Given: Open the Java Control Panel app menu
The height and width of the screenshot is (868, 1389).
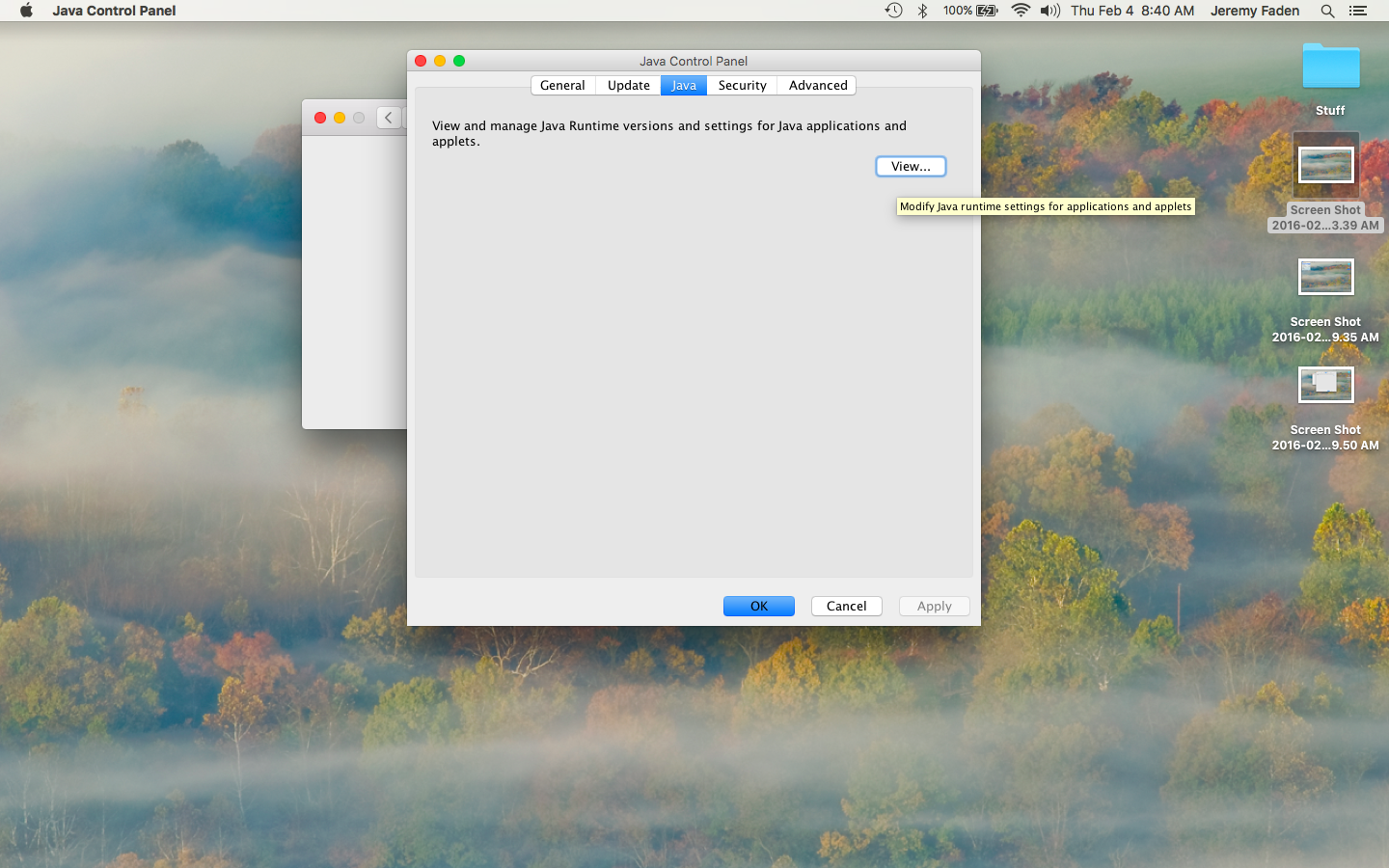Looking at the screenshot, I should tap(114, 11).
